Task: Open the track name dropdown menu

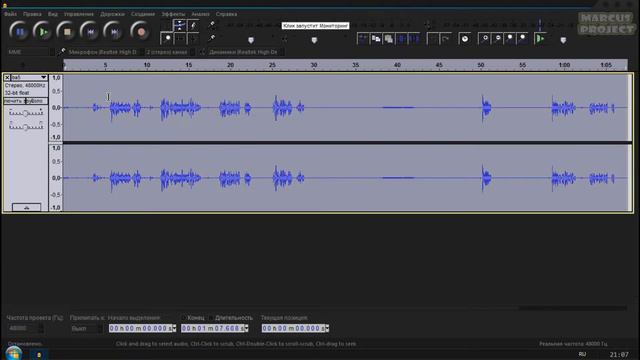Action: point(29,77)
